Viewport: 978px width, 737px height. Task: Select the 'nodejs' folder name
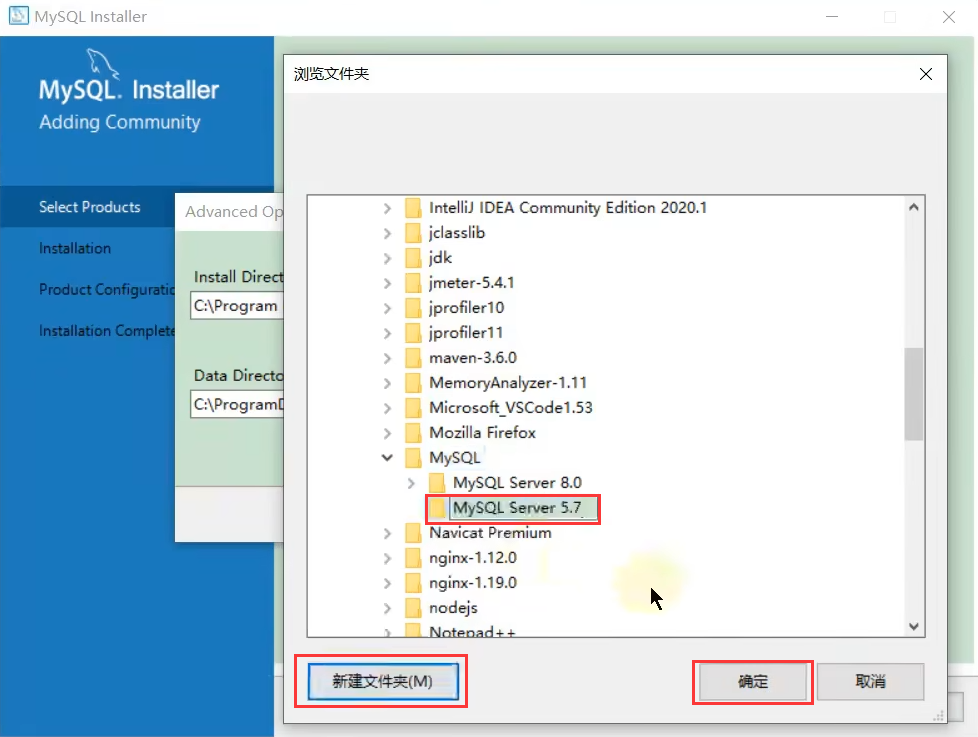pos(453,607)
